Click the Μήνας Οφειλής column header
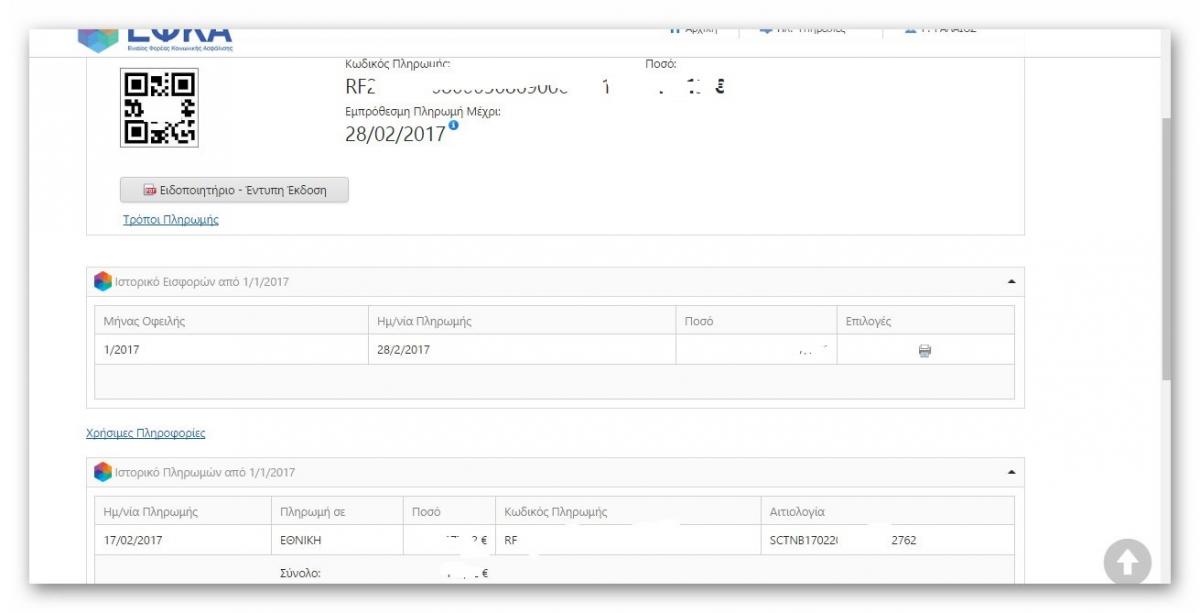This screenshot has height=613, width=1200. pos(145,321)
